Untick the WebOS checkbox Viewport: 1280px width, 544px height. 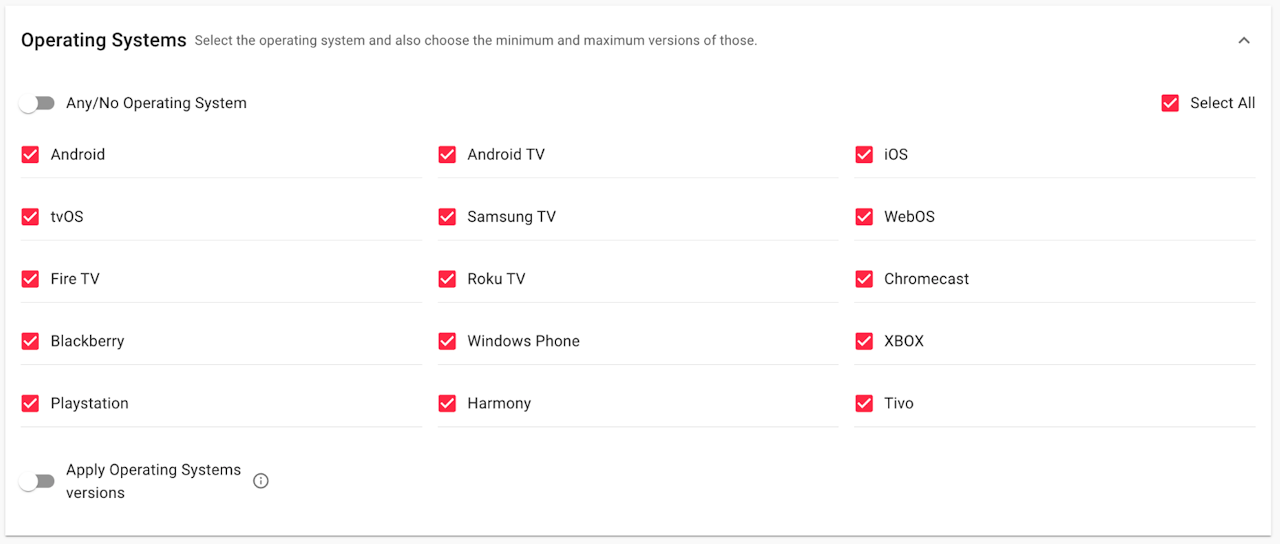(864, 217)
